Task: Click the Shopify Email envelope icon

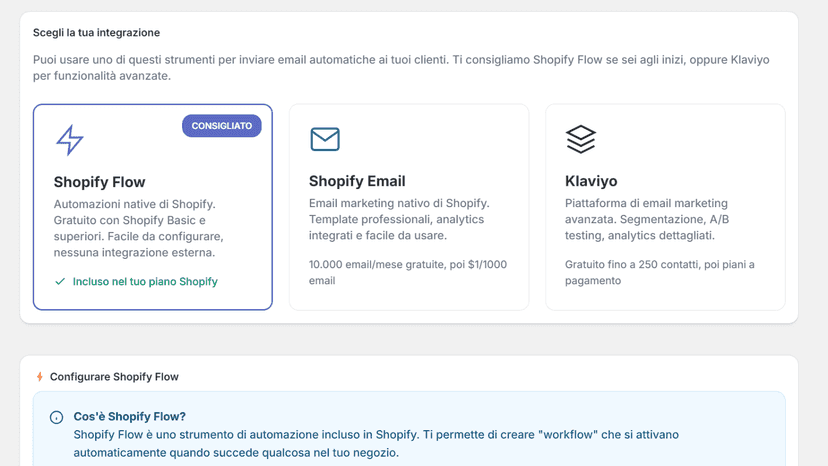Action: pos(325,139)
